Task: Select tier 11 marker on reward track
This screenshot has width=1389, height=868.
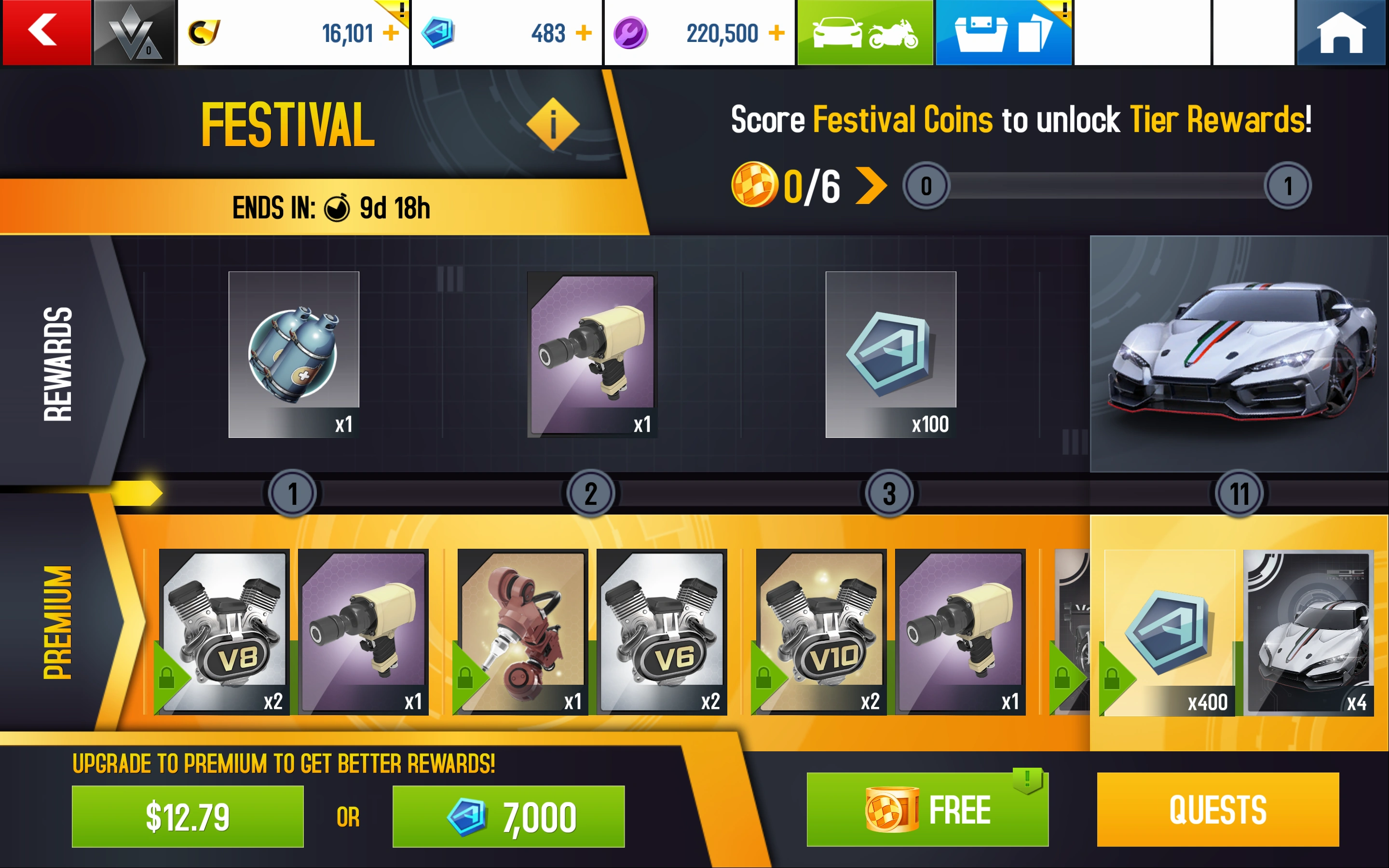Action: [x=1239, y=493]
